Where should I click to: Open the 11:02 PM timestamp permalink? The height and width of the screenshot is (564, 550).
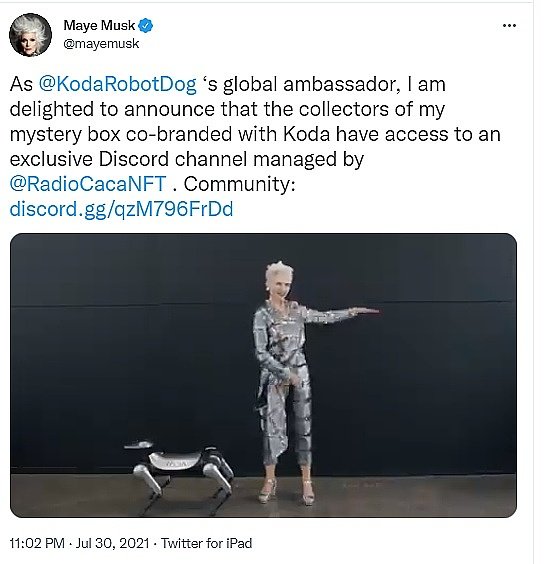pyautogui.click(x=37, y=543)
